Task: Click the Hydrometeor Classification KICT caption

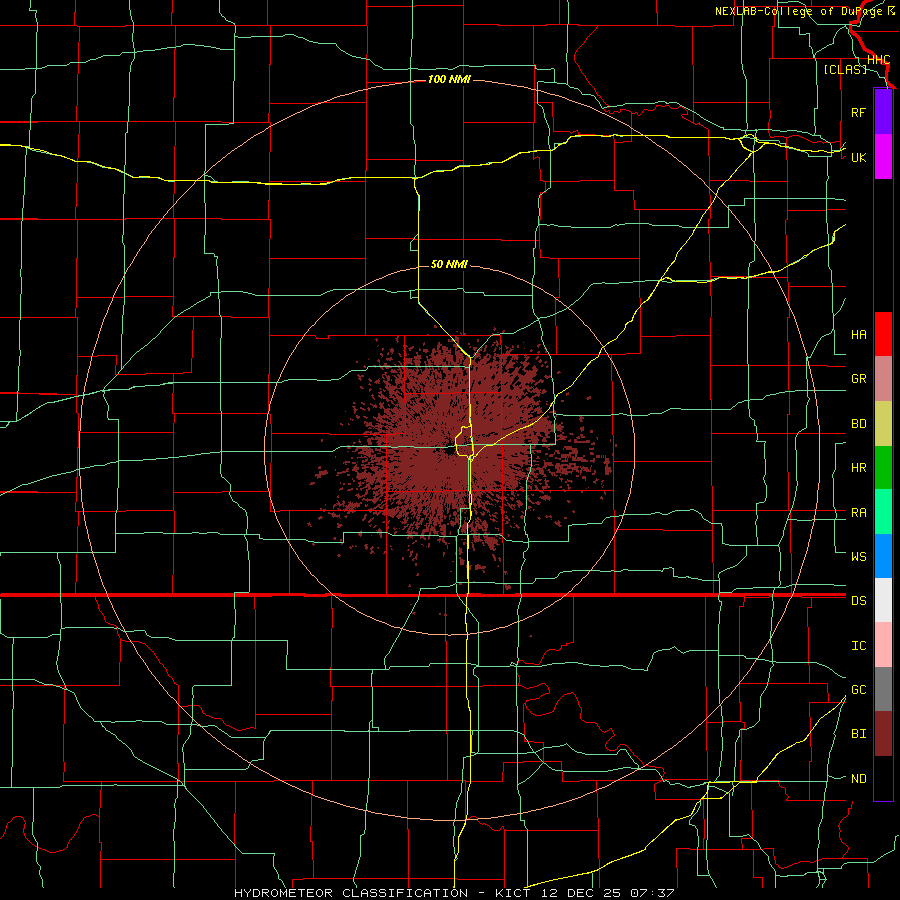Action: 454,893
